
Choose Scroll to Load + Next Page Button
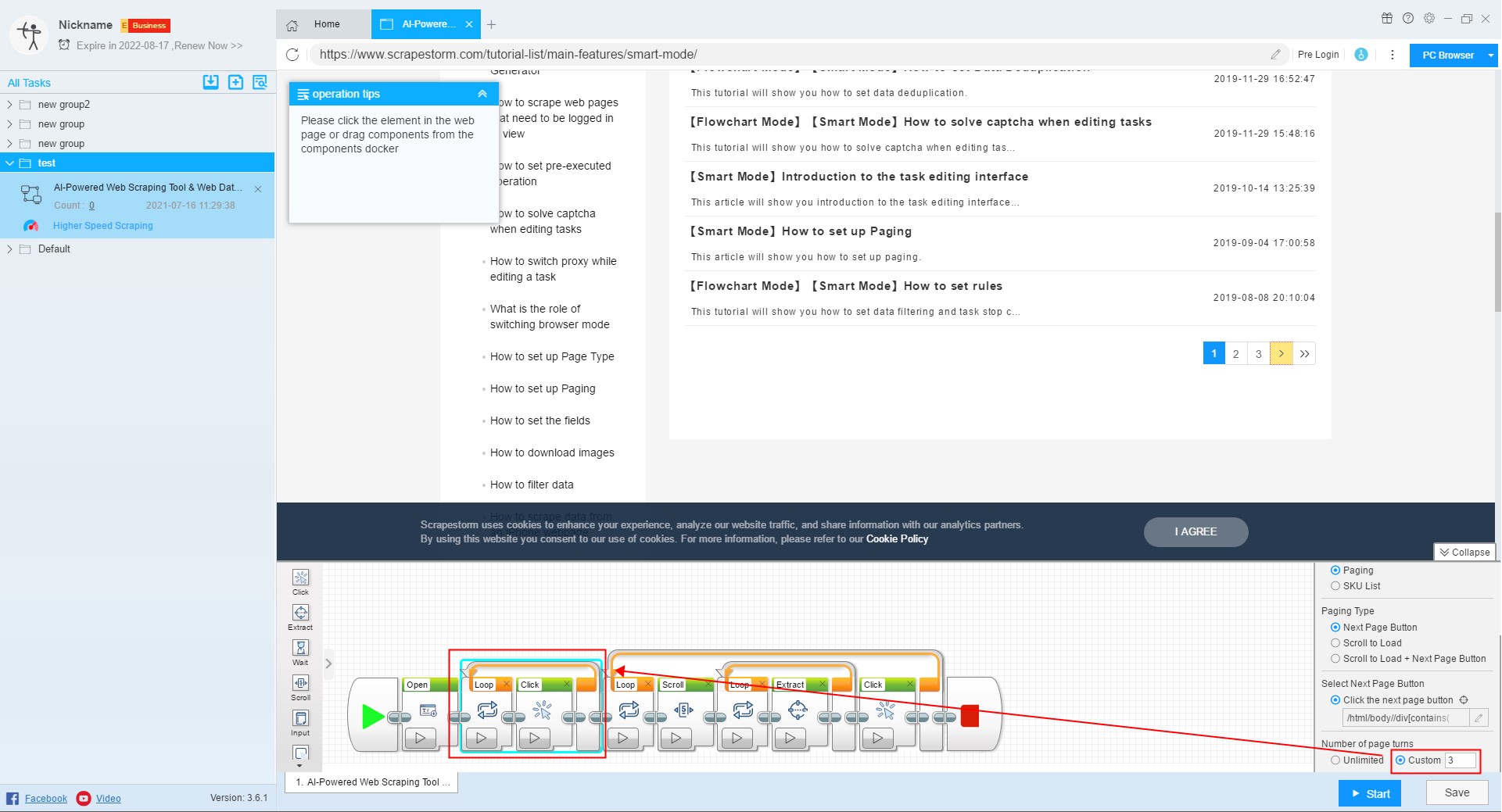pyautogui.click(x=1335, y=659)
